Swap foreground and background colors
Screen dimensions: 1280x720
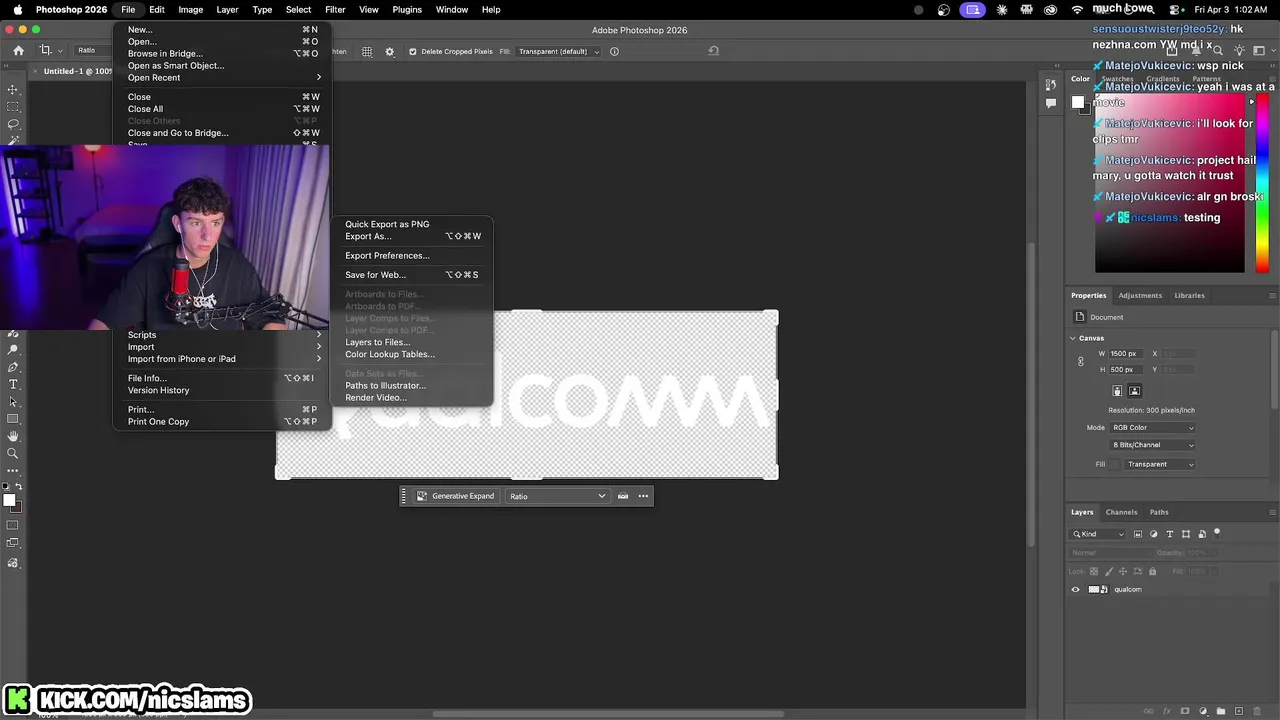coord(18,487)
